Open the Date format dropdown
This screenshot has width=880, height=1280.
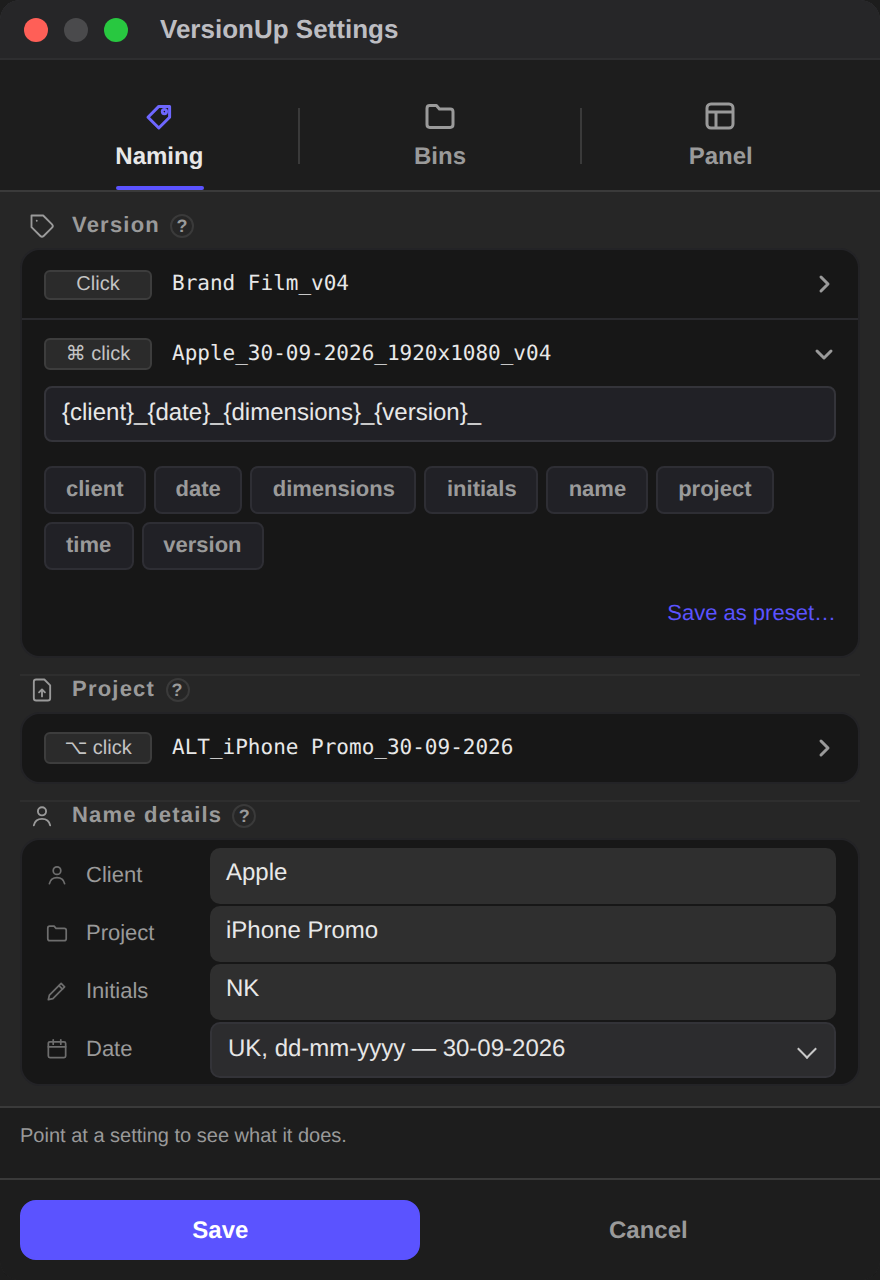523,1050
